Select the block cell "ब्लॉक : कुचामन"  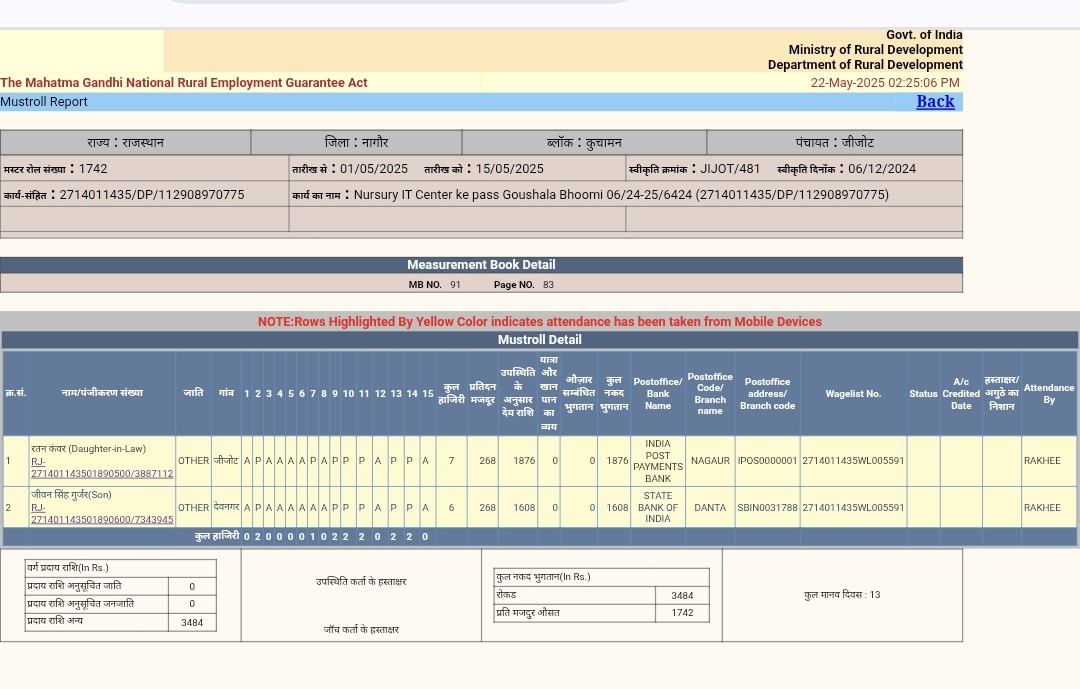[584, 143]
